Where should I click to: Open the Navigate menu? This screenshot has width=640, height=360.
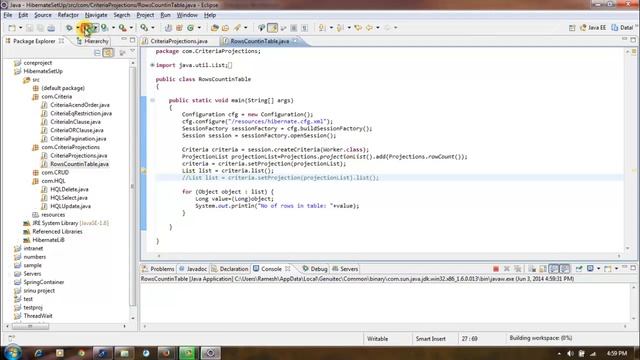(x=96, y=15)
